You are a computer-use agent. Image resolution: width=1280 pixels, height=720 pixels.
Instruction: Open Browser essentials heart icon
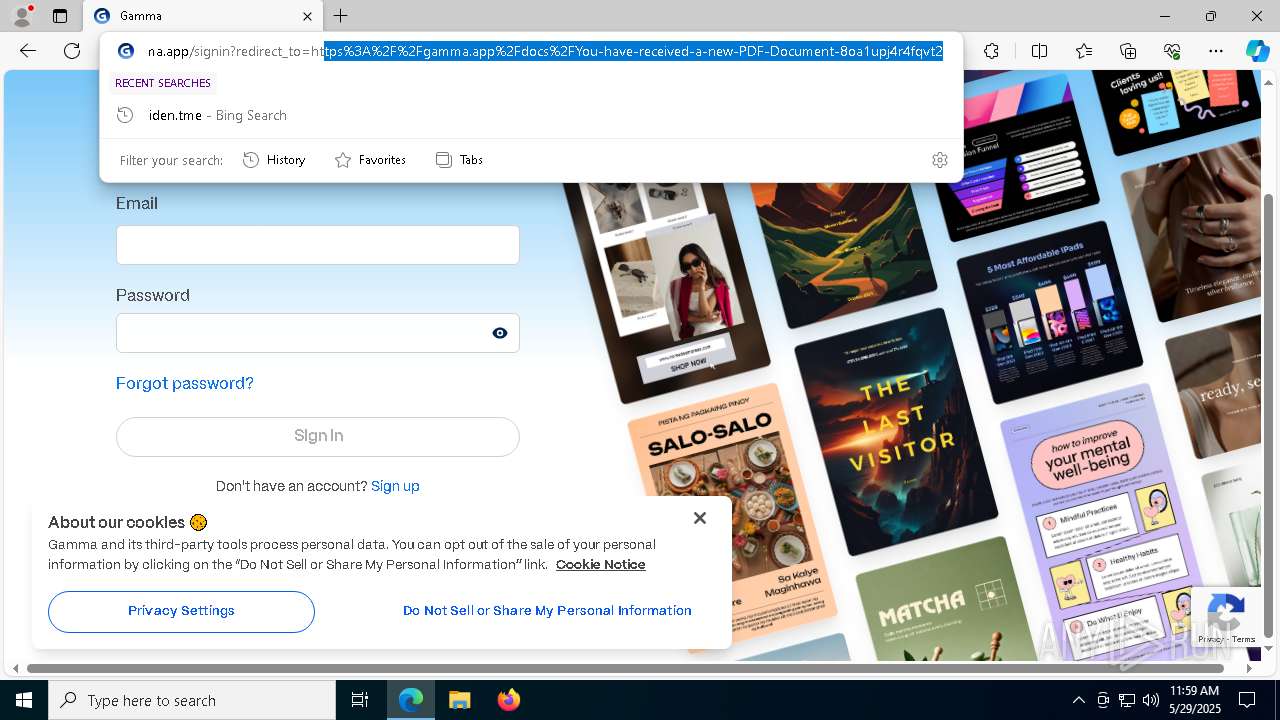1172,51
